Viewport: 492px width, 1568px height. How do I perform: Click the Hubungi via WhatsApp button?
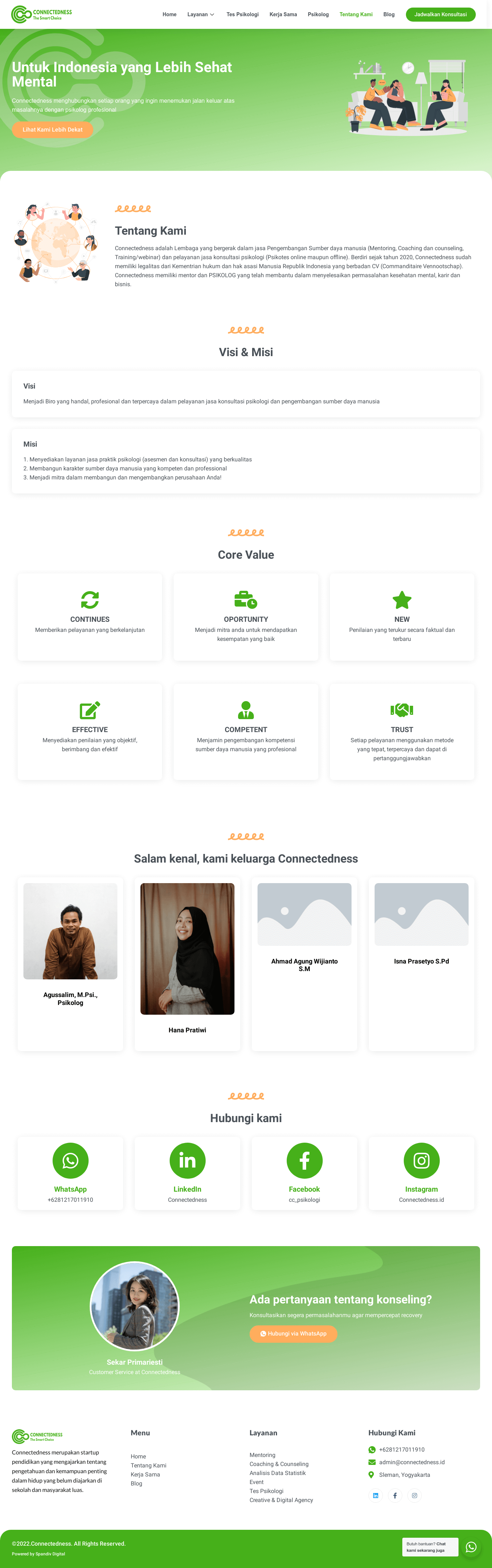tap(293, 1334)
